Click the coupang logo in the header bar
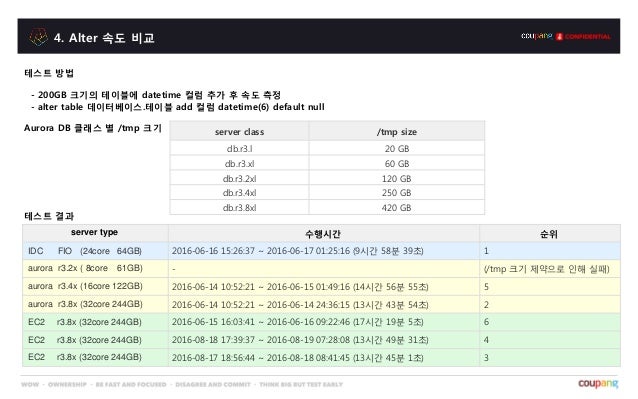The height and width of the screenshot is (399, 638). (537, 36)
